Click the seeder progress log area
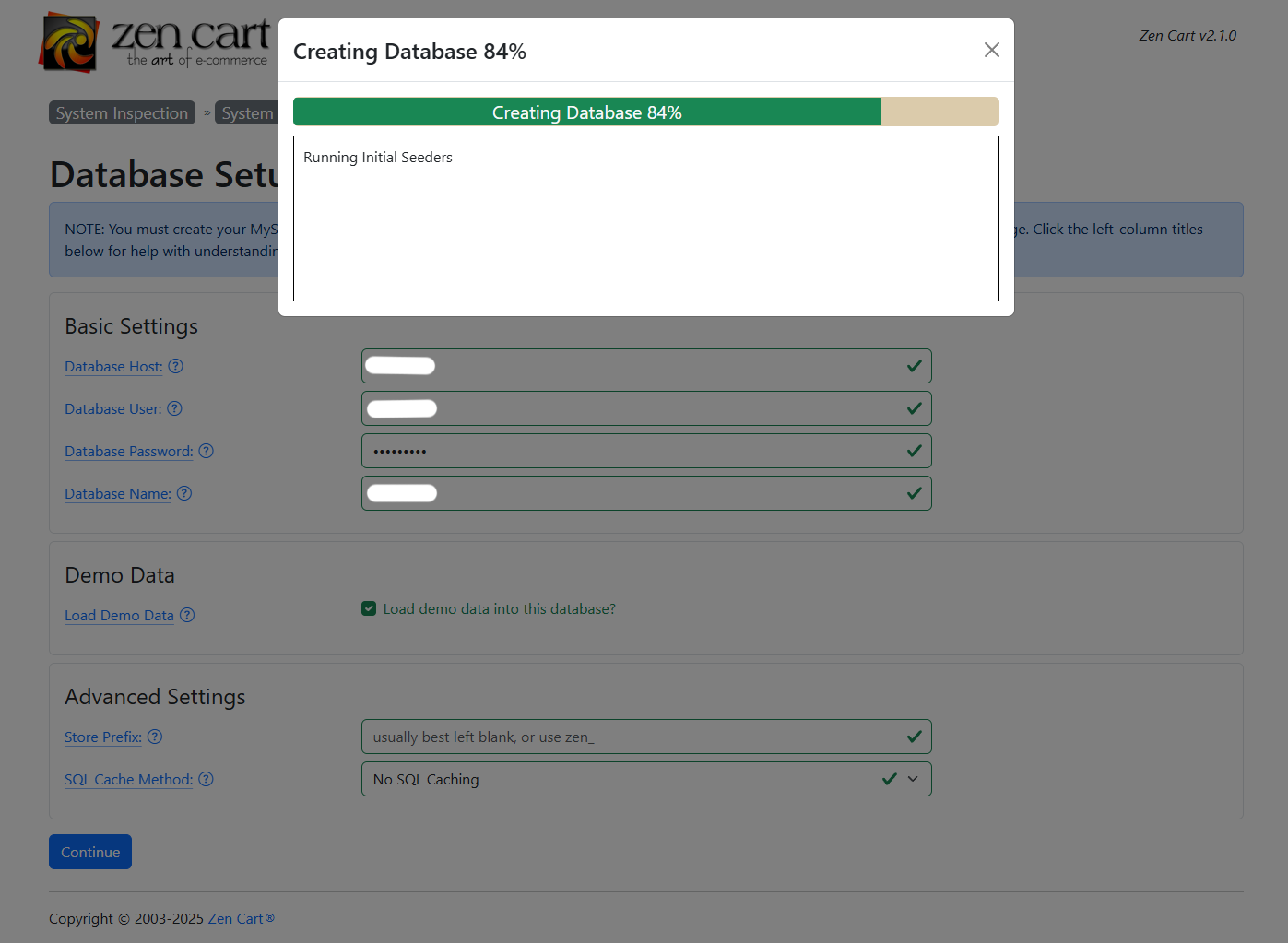 pyautogui.click(x=645, y=218)
